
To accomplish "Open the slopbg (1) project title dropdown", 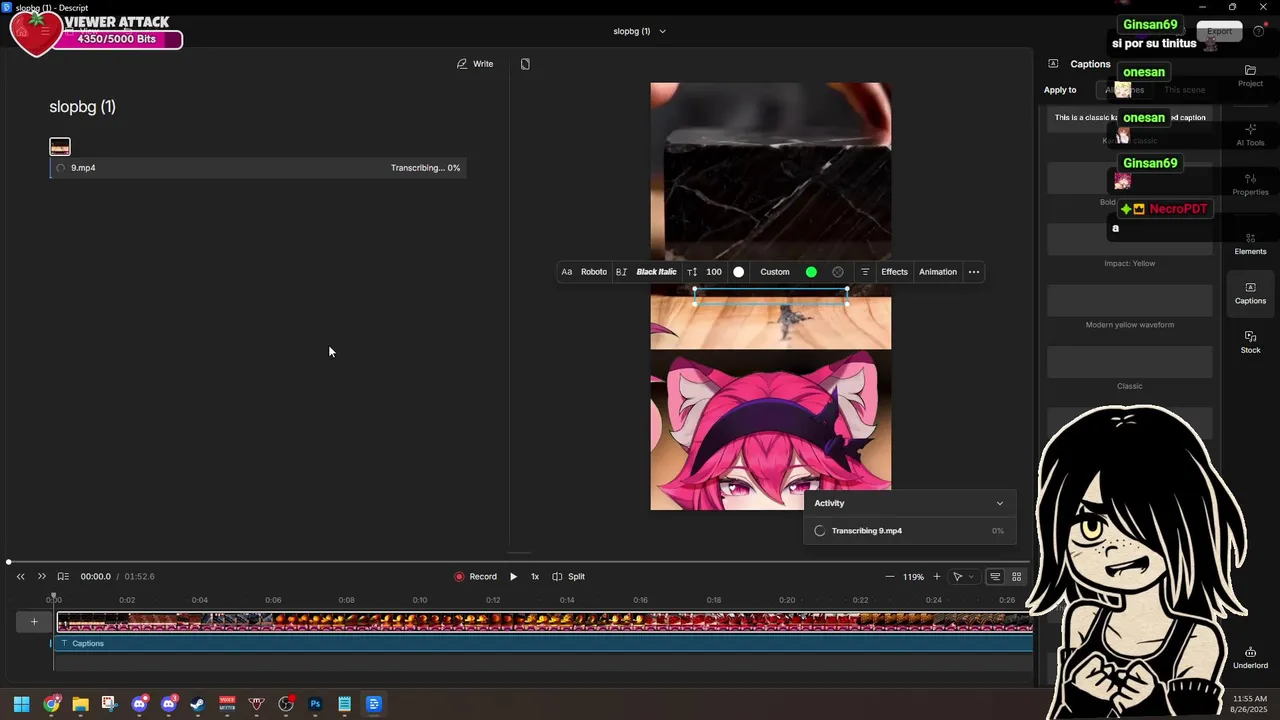I will click(x=640, y=31).
